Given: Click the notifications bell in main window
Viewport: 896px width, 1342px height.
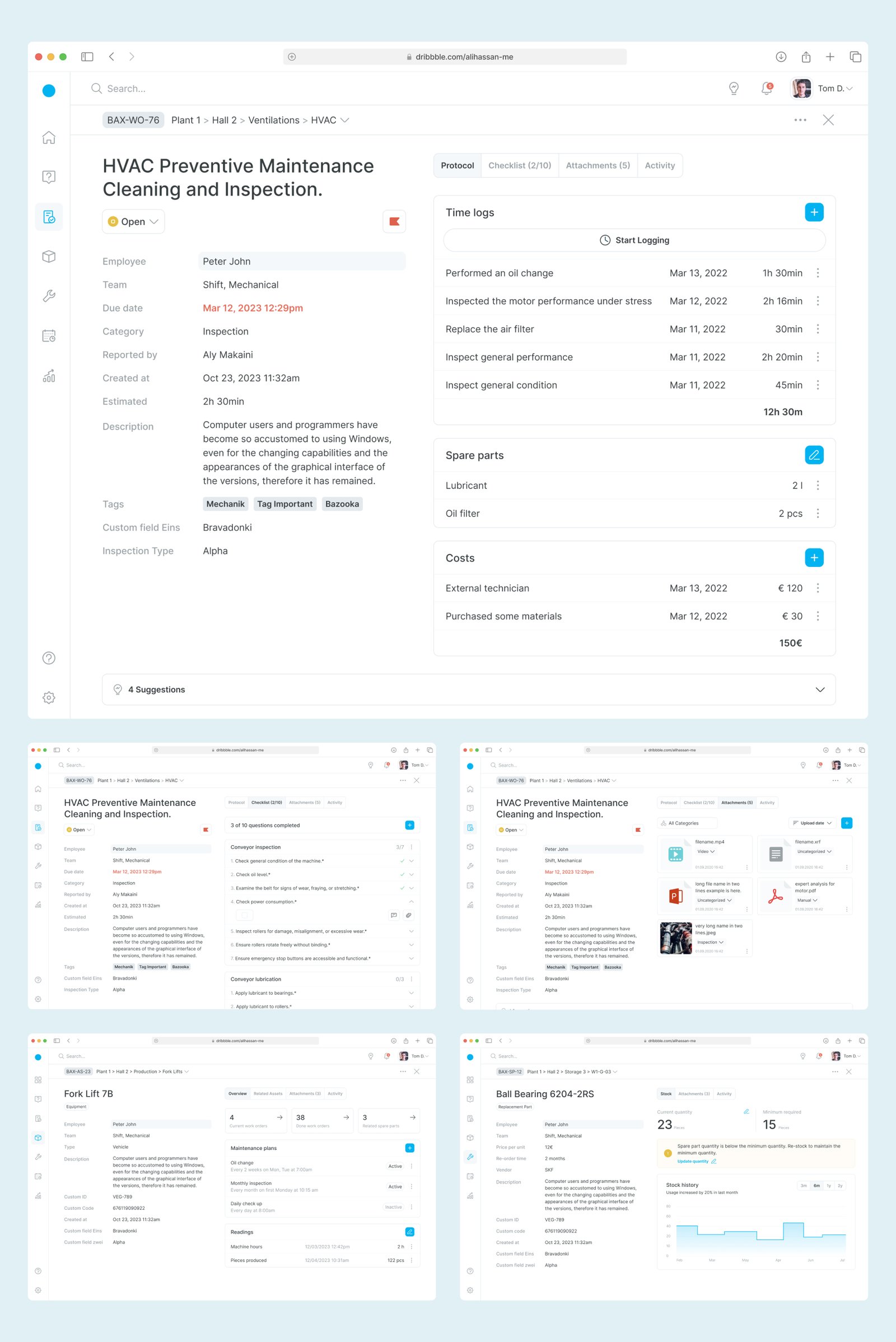Looking at the screenshot, I should click(x=767, y=88).
